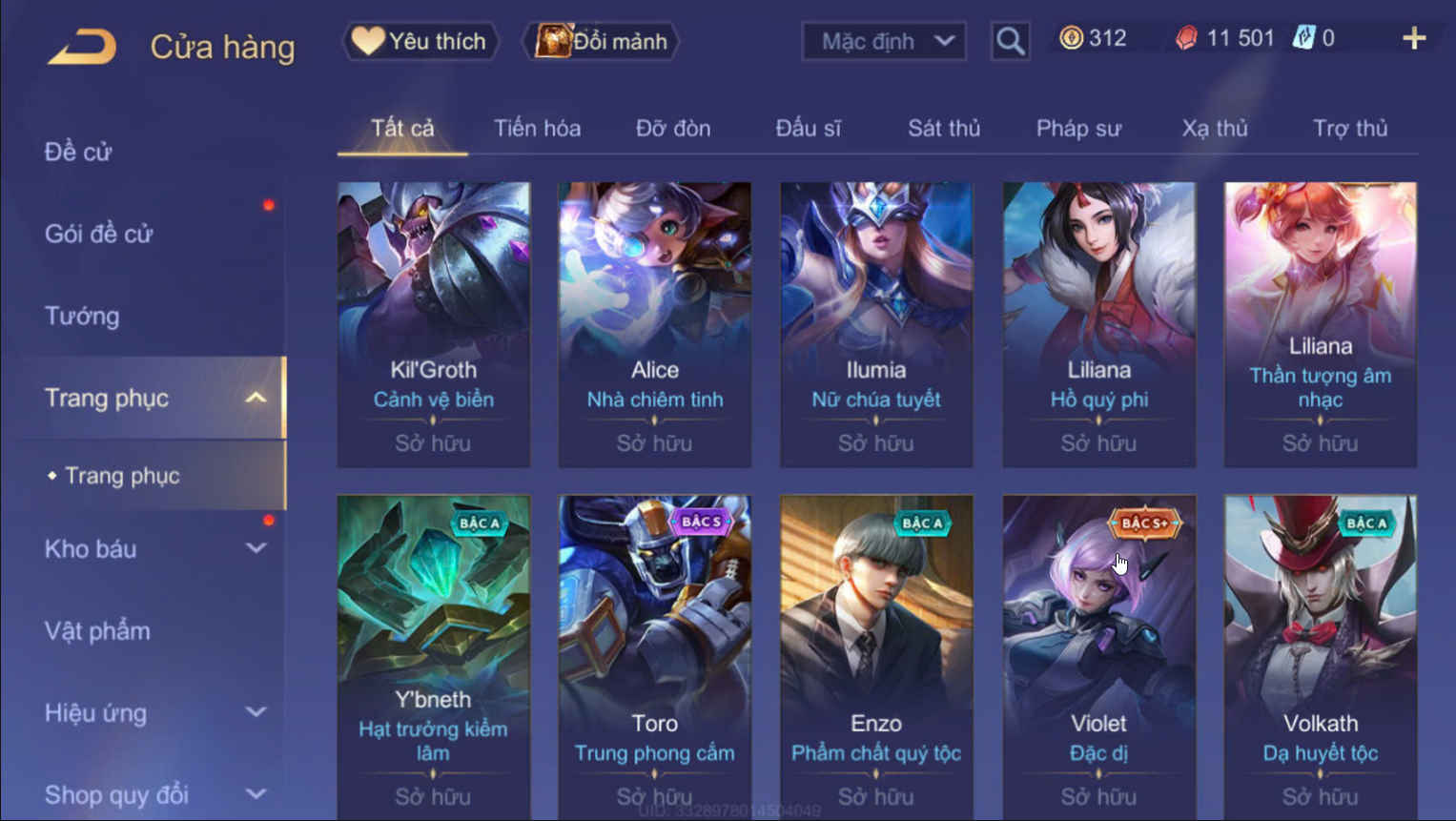Select the Sát thủ tab

(944, 128)
